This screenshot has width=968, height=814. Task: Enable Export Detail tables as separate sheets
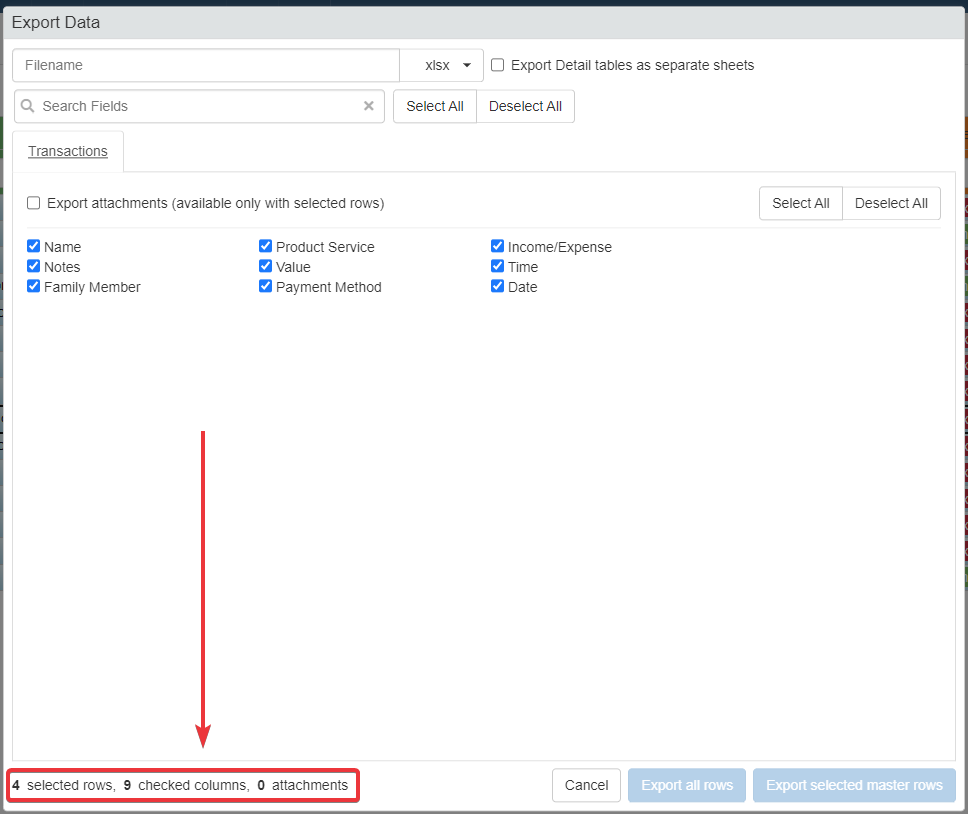[498, 65]
